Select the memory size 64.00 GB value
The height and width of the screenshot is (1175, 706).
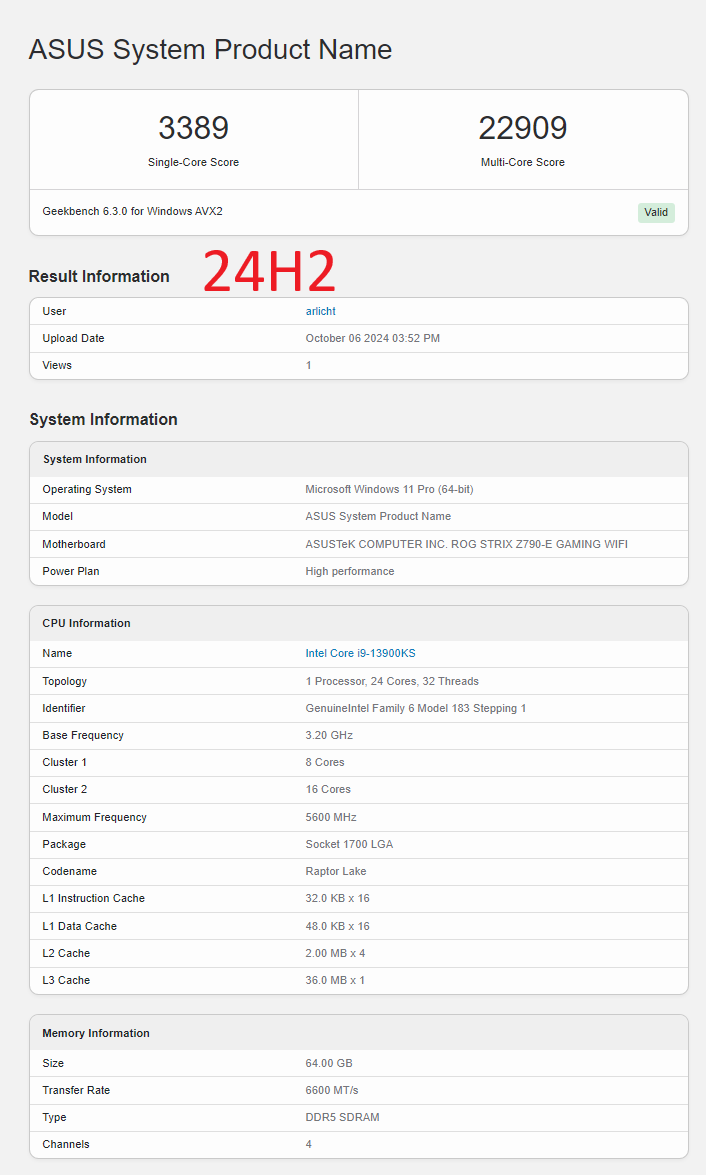pyautogui.click(x=328, y=1063)
